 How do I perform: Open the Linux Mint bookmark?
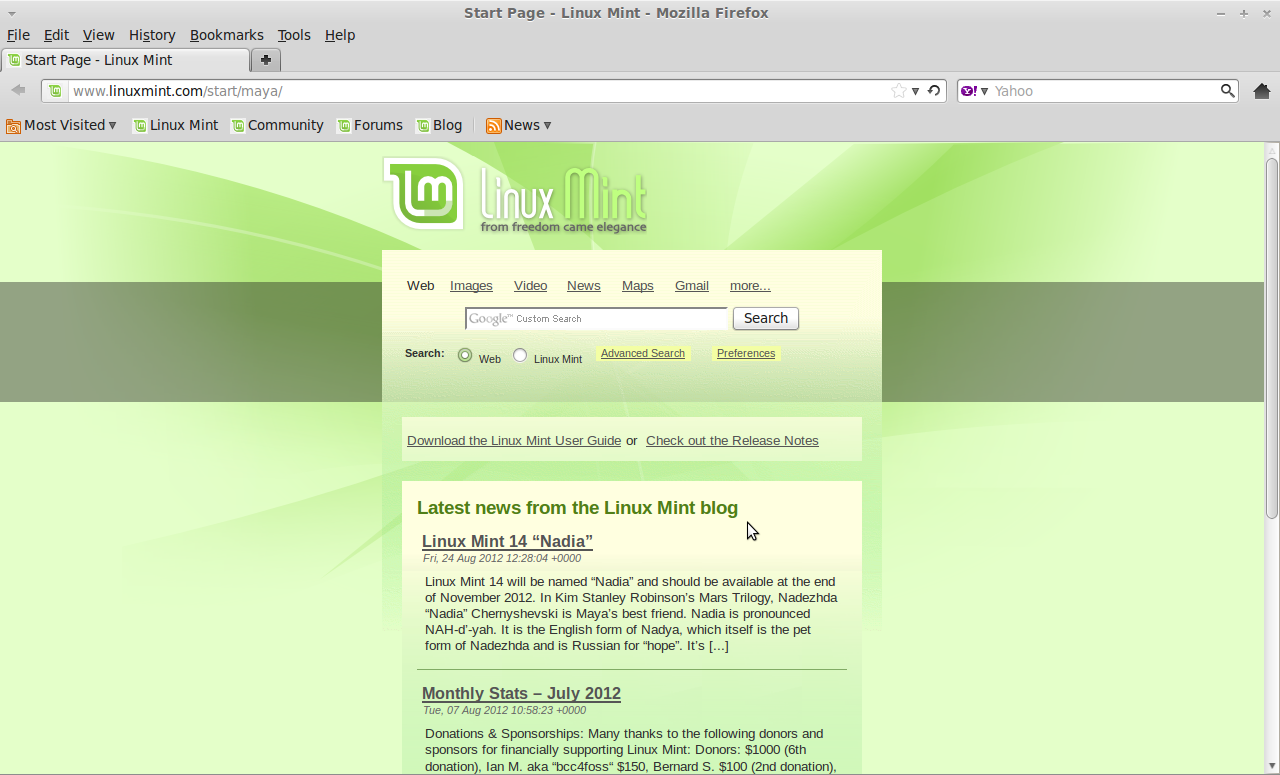point(176,126)
